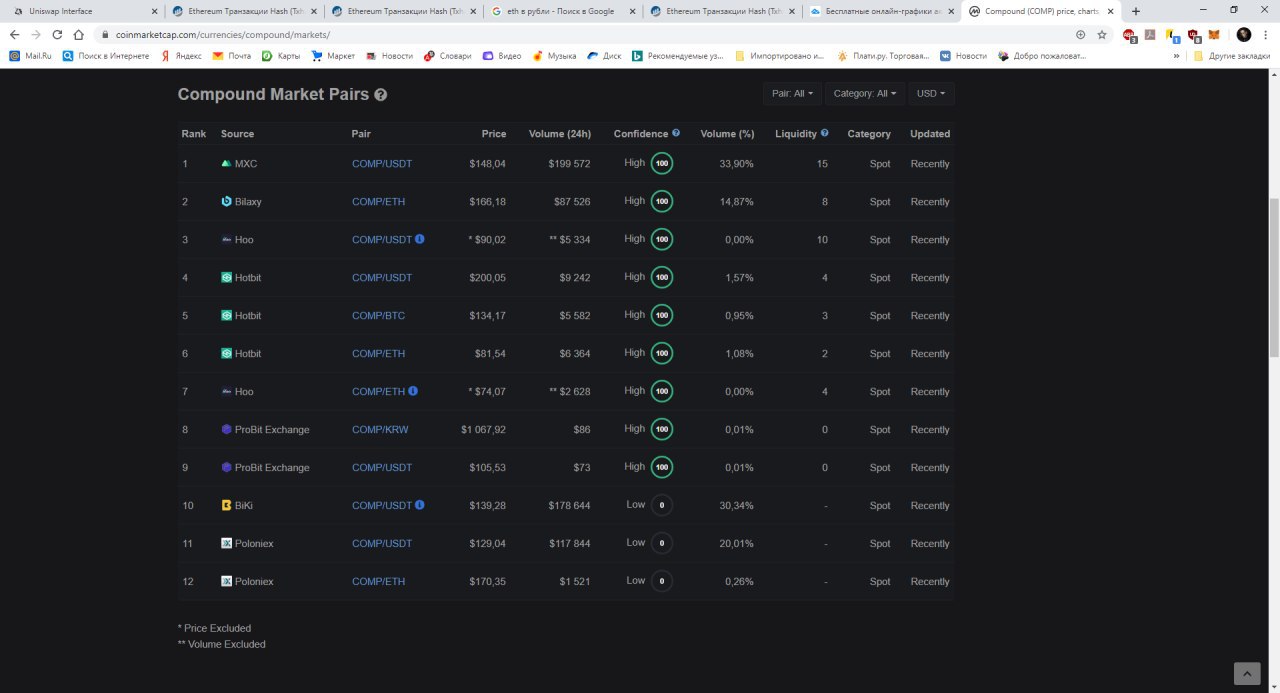Open Видео bookmark
1280x693 pixels.
502,56
